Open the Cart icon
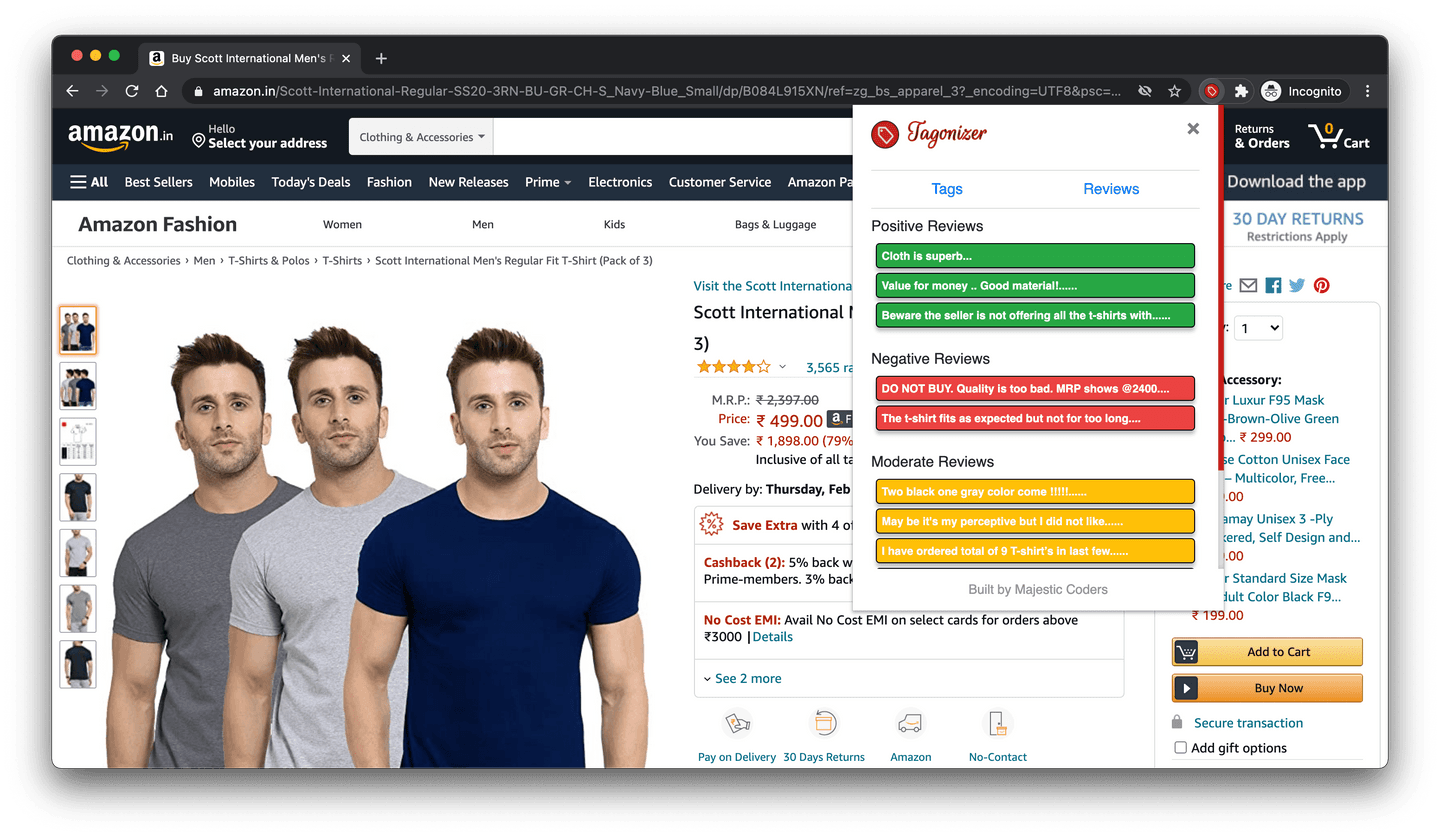The width and height of the screenshot is (1440, 837). 1338,136
